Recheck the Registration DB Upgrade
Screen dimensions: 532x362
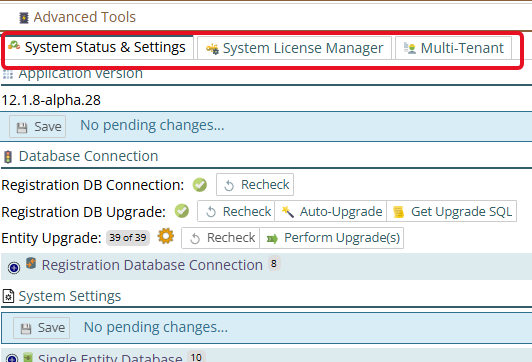click(236, 211)
